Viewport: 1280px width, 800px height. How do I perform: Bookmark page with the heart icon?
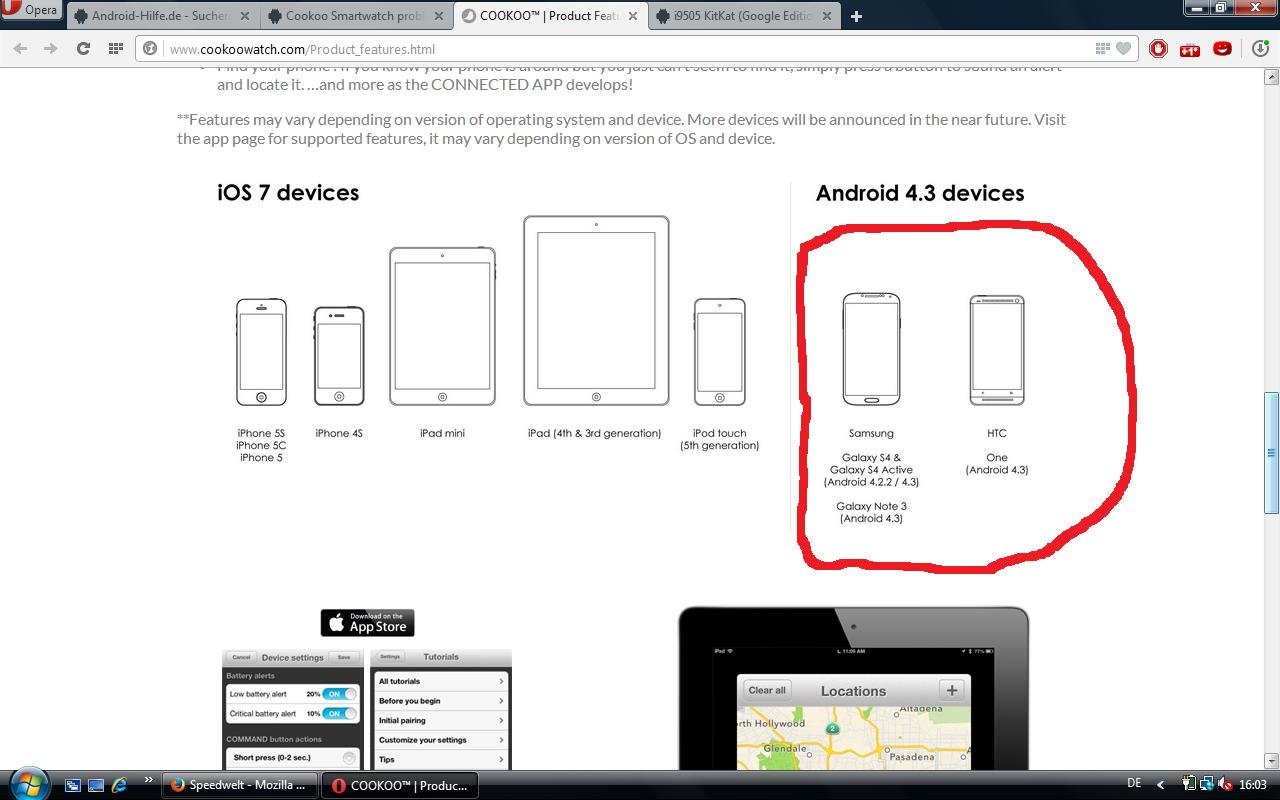(1123, 48)
